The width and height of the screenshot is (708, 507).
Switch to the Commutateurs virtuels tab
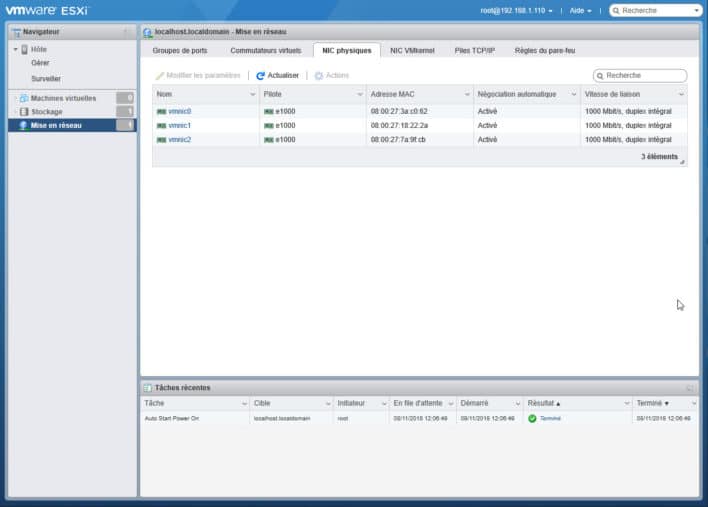tap(265, 50)
